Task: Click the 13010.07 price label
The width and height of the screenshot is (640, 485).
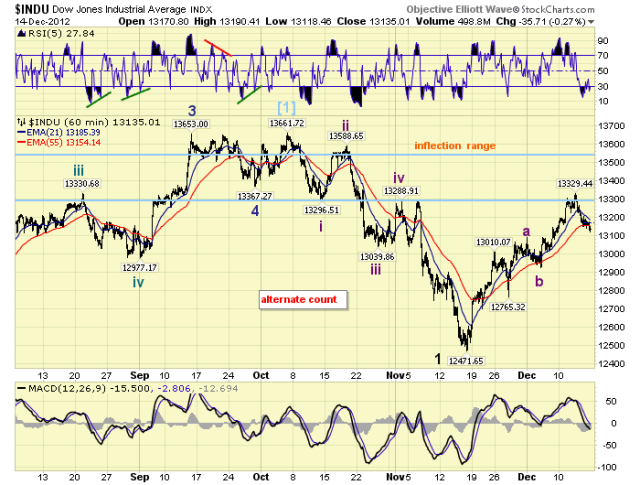Action: [x=493, y=242]
